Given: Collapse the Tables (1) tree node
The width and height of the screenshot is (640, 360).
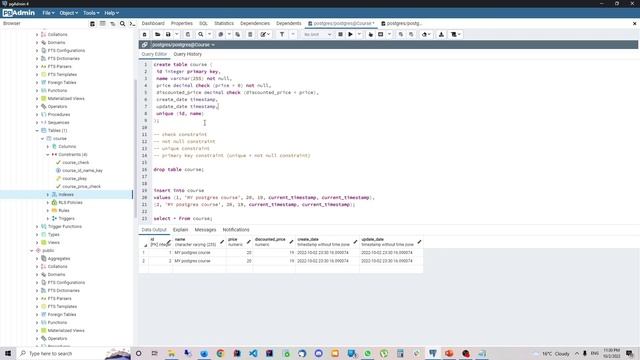Looking at the screenshot, I should (x=37, y=131).
